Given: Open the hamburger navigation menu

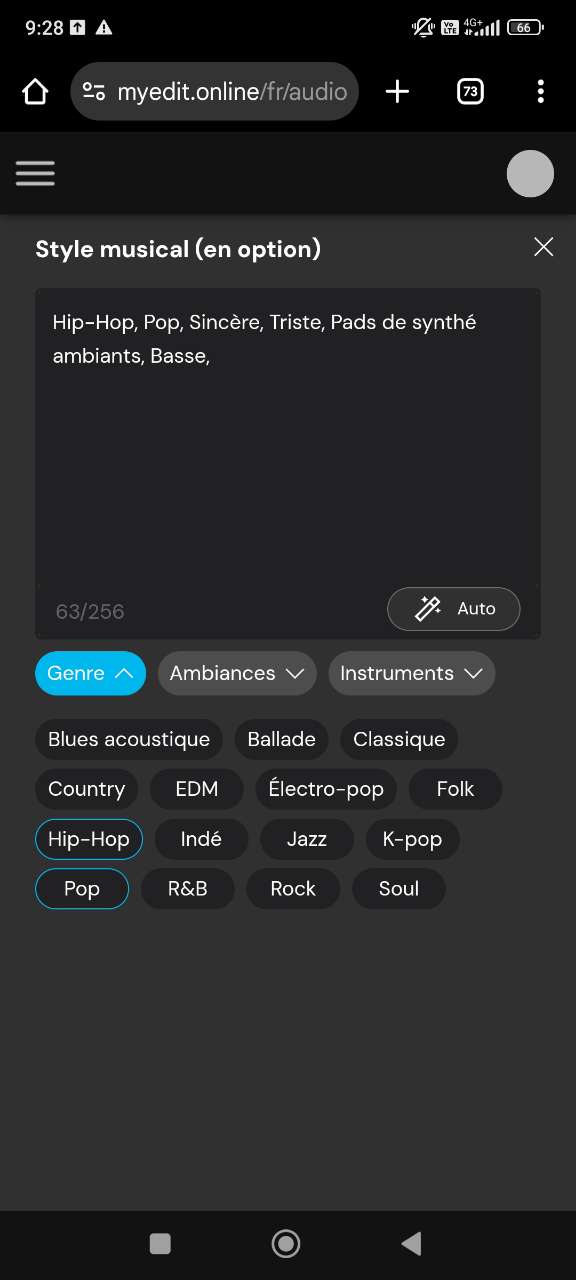Looking at the screenshot, I should pos(35,173).
